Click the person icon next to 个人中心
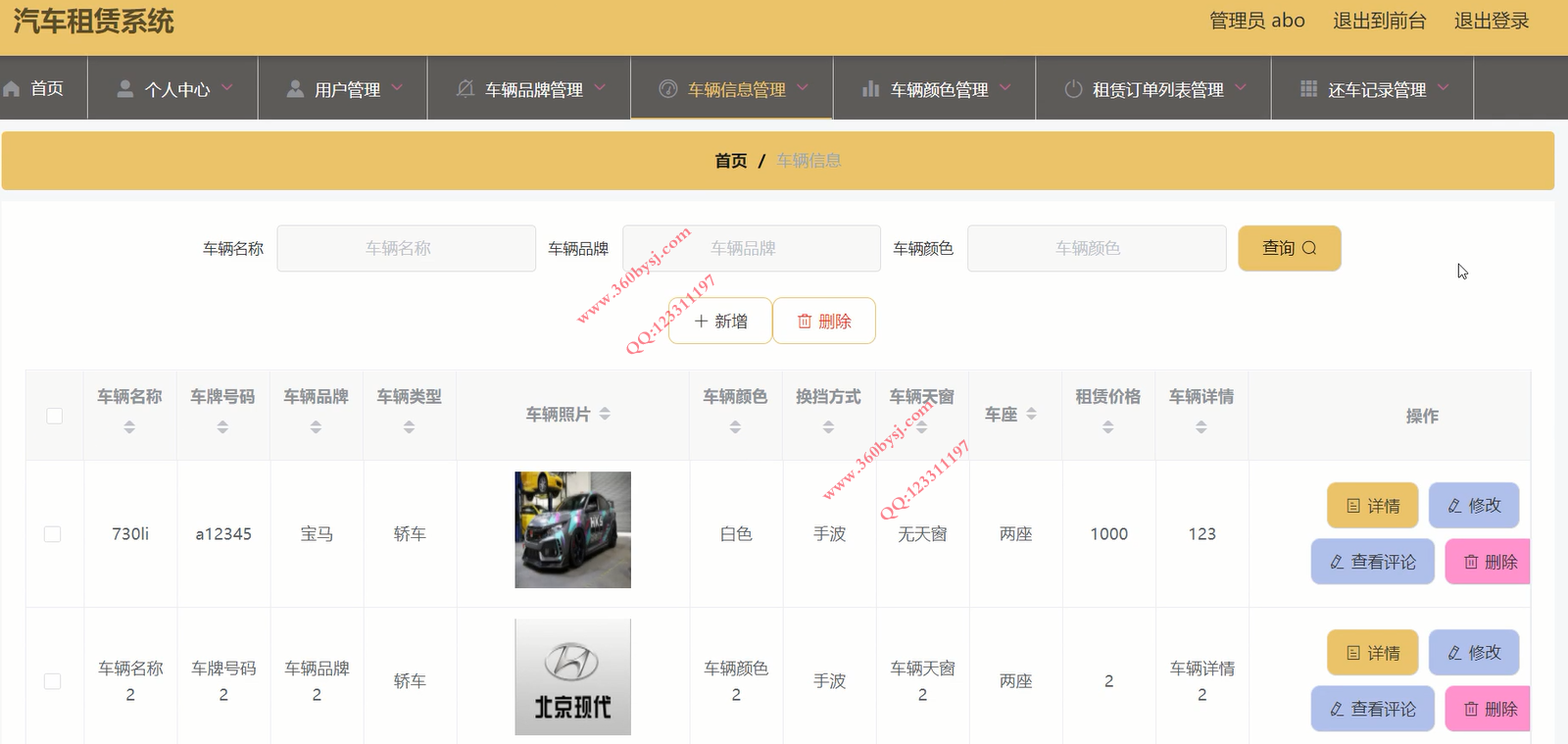 (x=125, y=89)
